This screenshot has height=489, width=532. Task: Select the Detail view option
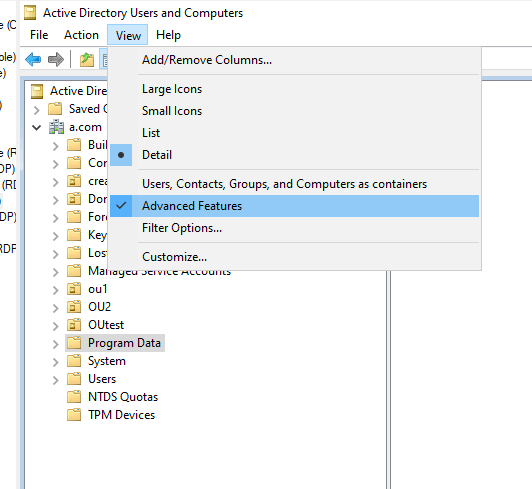coord(294,155)
